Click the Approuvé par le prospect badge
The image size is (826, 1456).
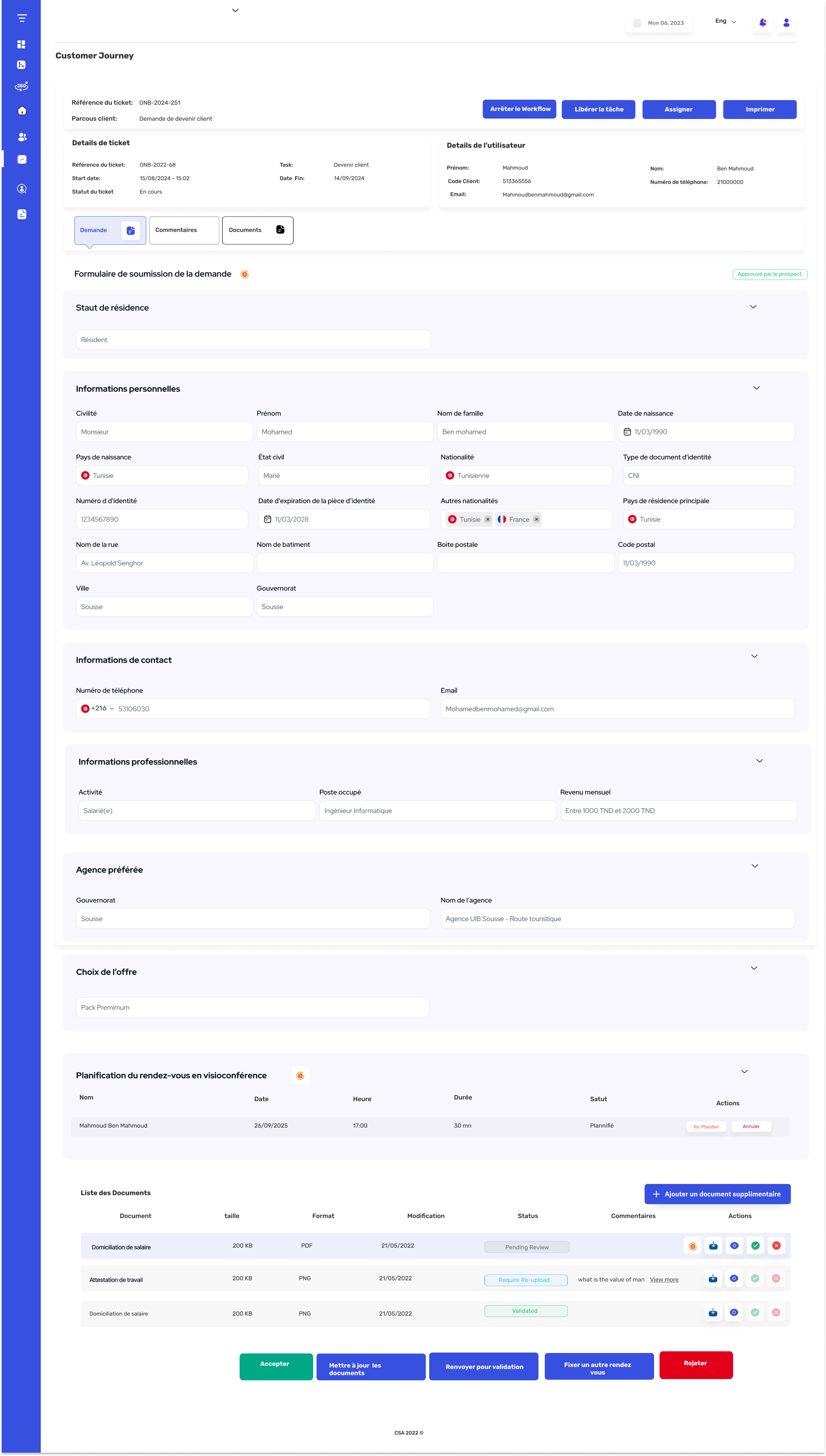(770, 274)
